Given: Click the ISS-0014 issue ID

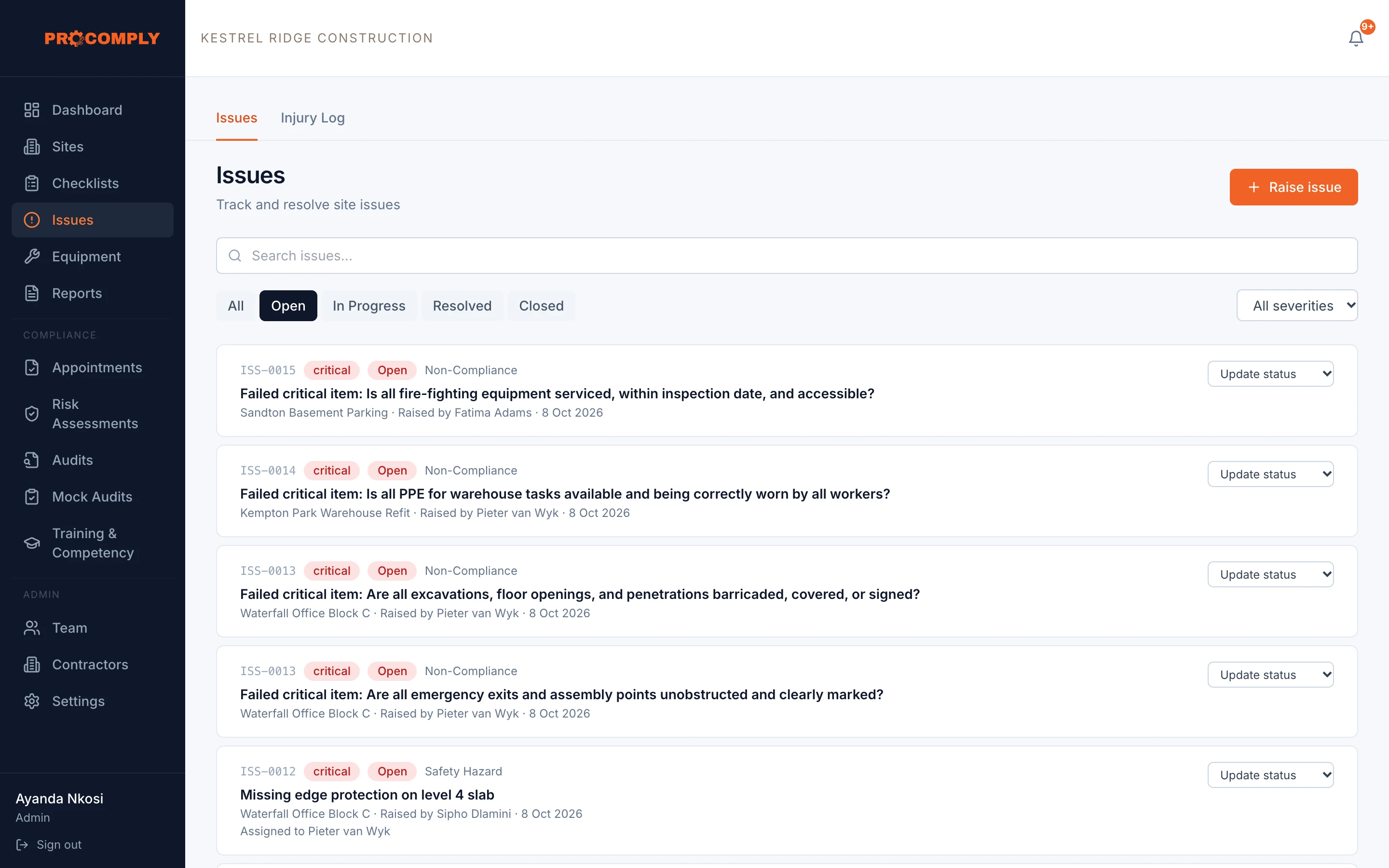Looking at the screenshot, I should (x=268, y=471).
